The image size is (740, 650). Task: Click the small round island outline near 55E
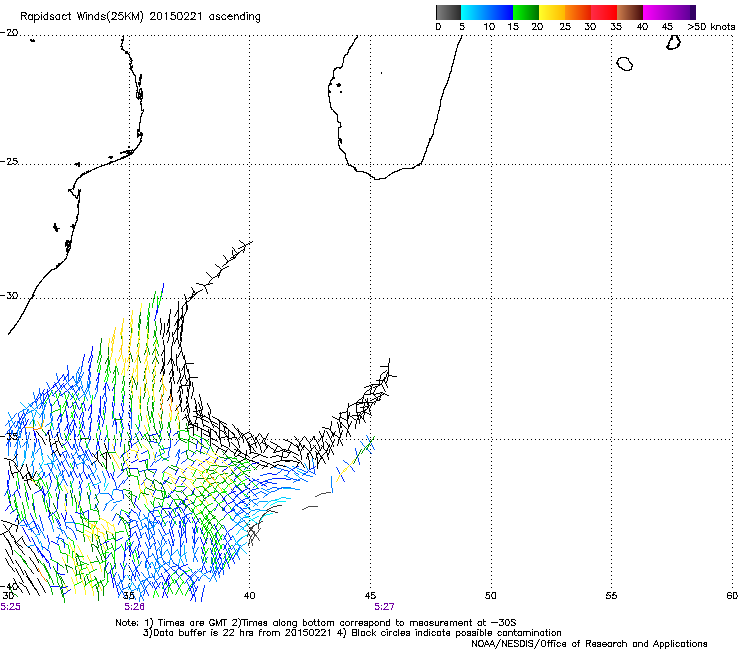(625, 63)
